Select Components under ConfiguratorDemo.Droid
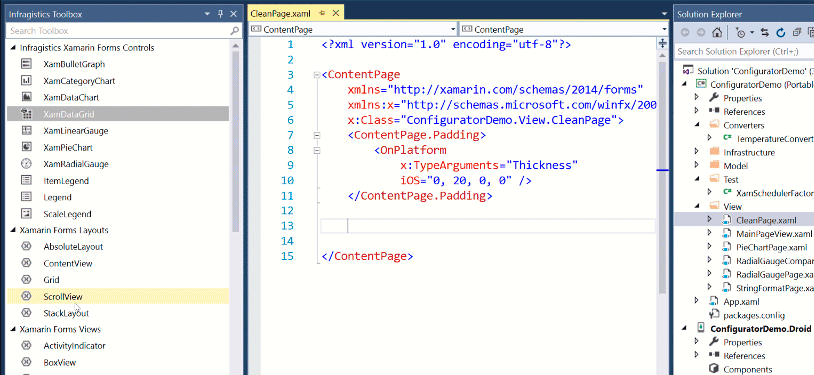The width and height of the screenshot is (814, 375). pos(748,369)
